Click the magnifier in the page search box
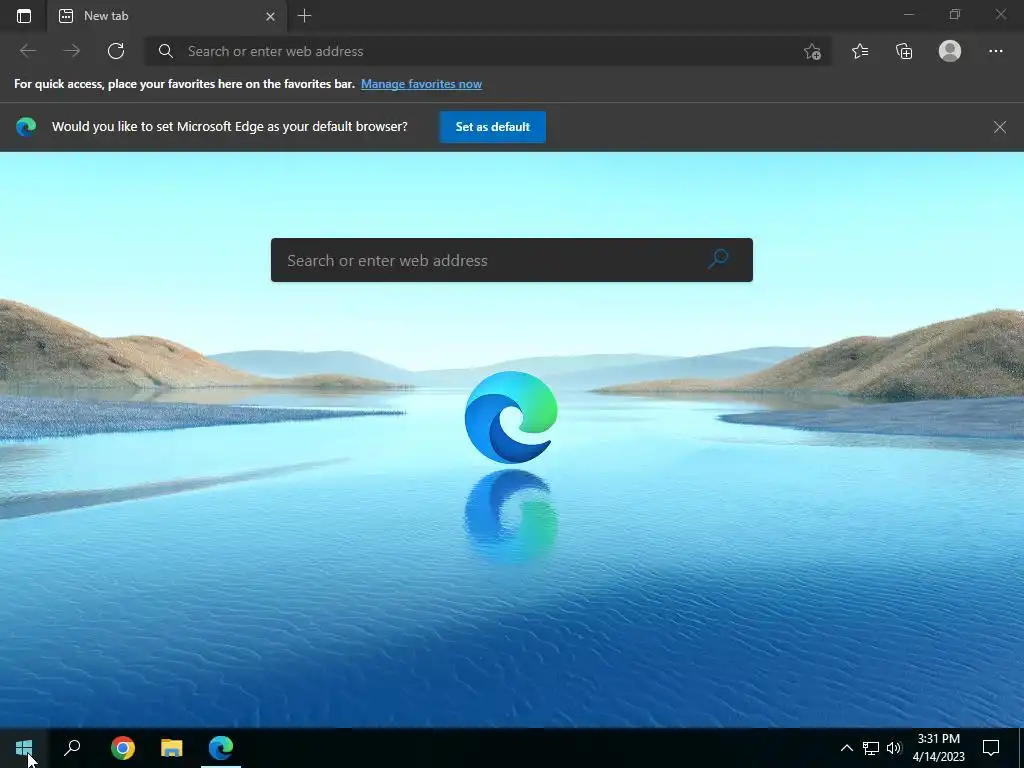The width and height of the screenshot is (1024, 768). pos(718,259)
